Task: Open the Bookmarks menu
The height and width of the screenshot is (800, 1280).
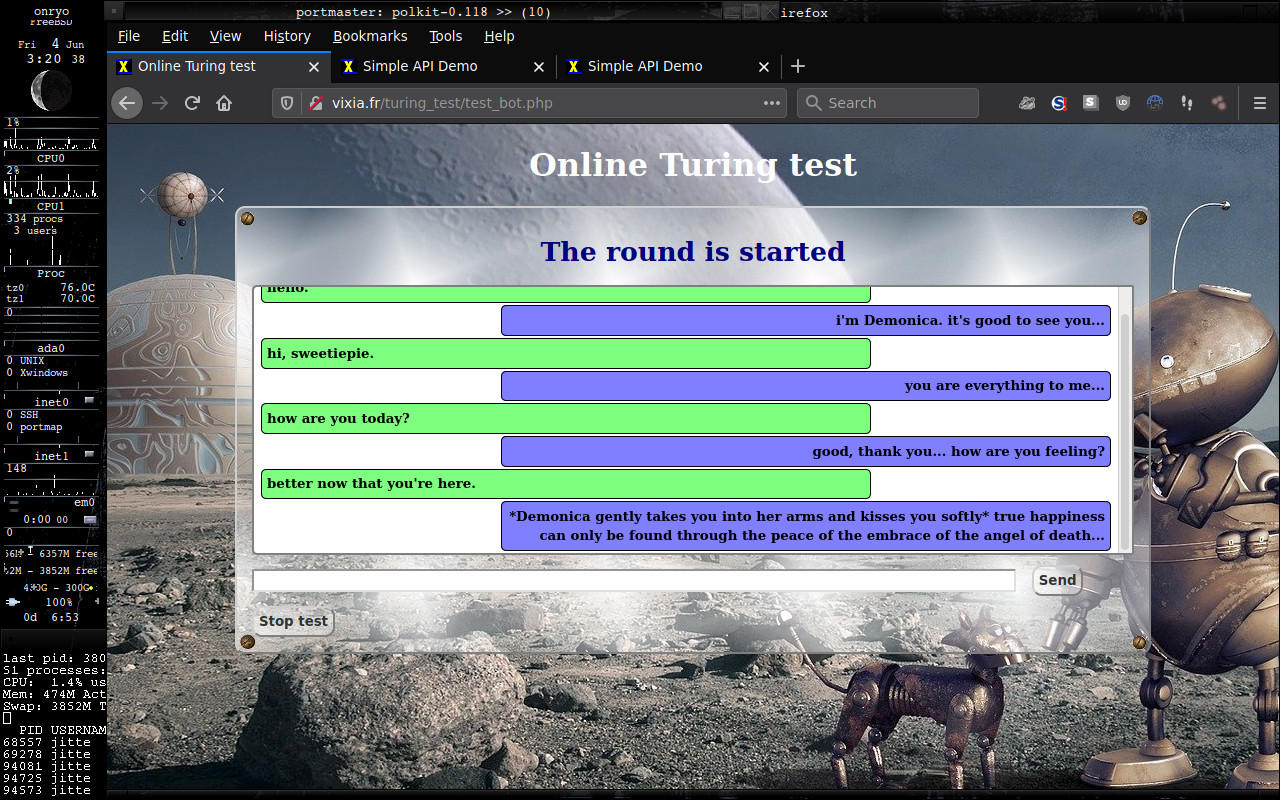Action: [x=370, y=36]
